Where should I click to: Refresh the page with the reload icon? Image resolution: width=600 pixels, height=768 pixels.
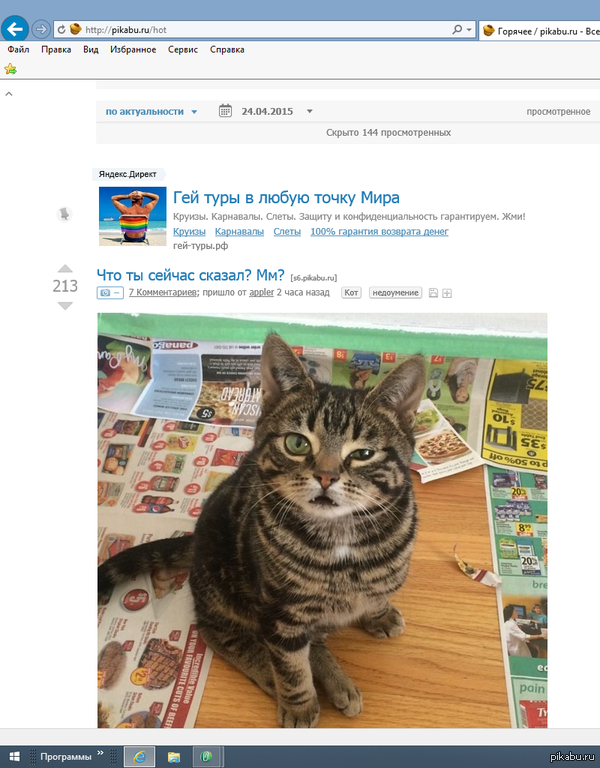[x=61, y=30]
